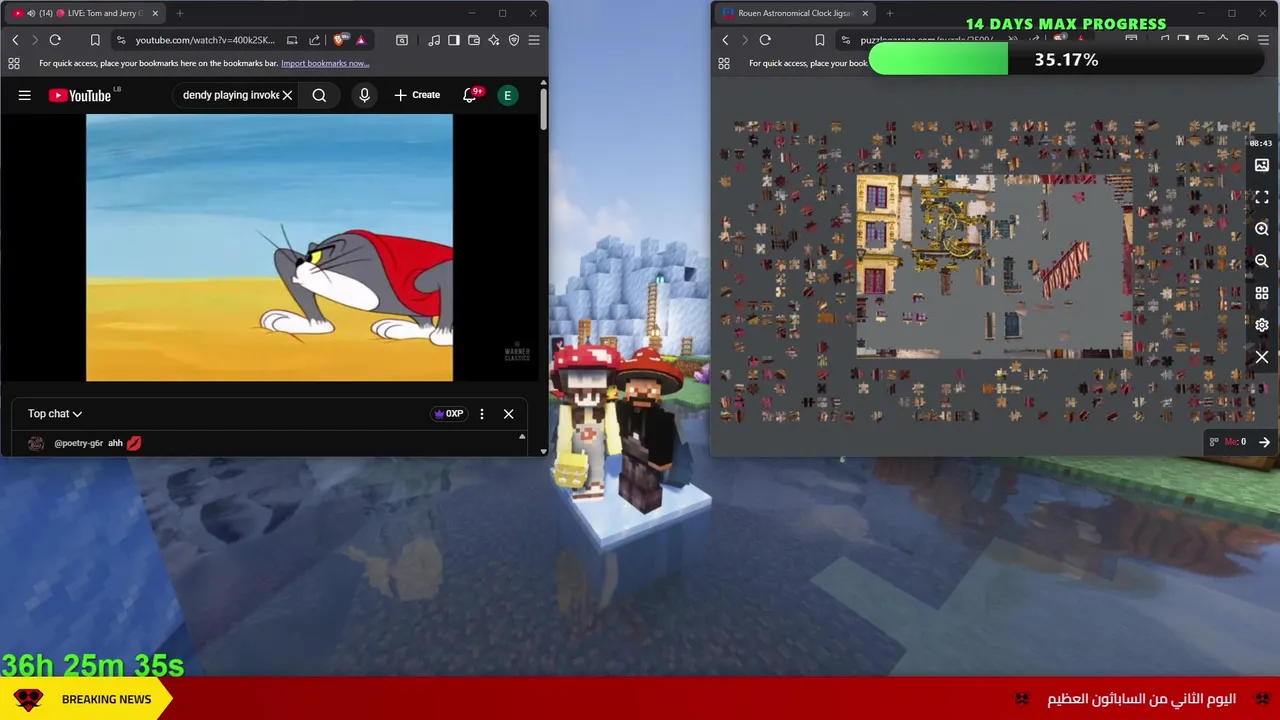This screenshot has width=1280, height=720.
Task: Click the BREAKING NEWS banner label
Action: click(x=106, y=699)
